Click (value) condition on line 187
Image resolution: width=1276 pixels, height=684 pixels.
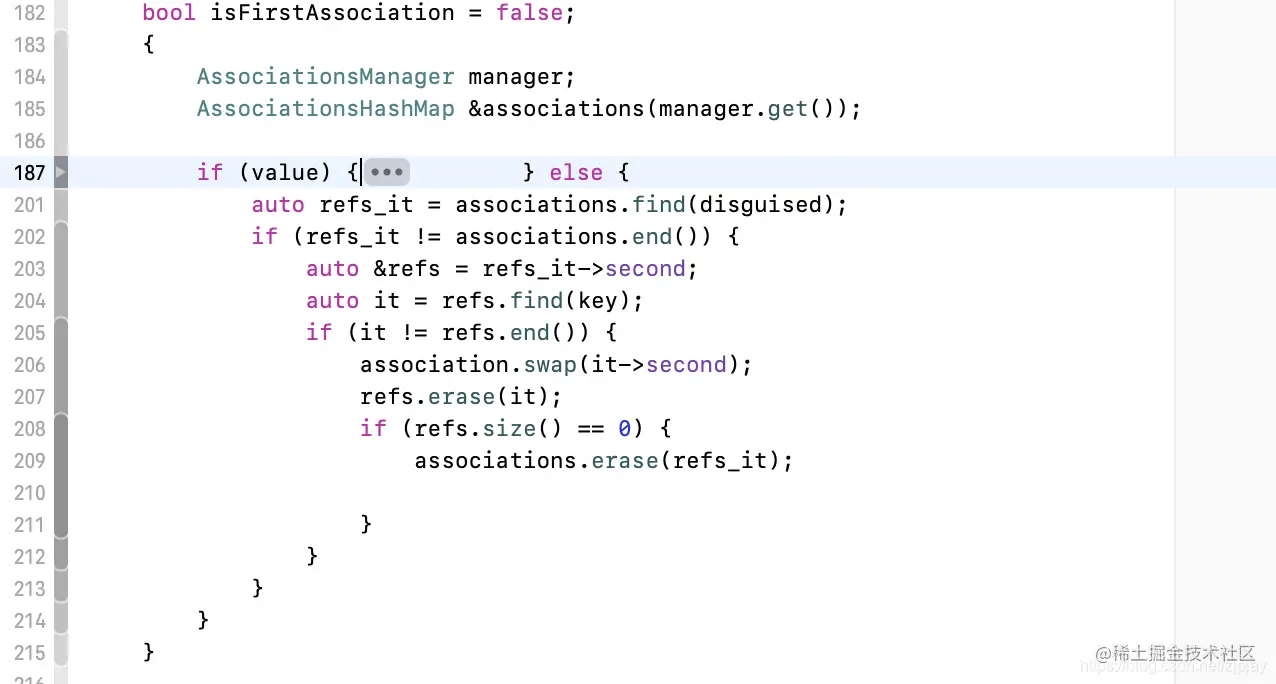285,173
